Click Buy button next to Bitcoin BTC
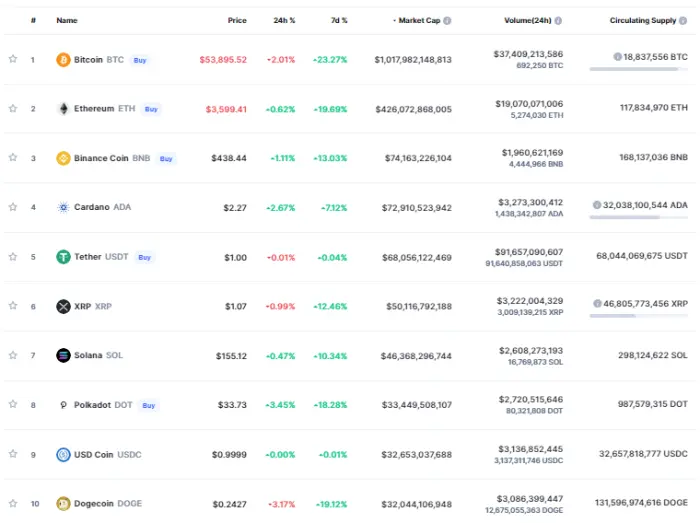Viewport: 700px width, 523px height. 140,60
